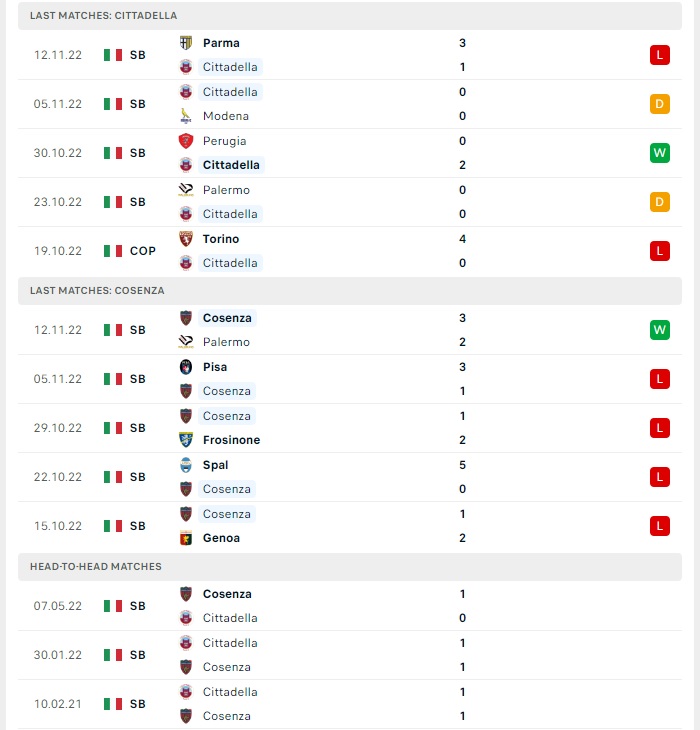The width and height of the screenshot is (700, 730).
Task: Select the Genoa team name
Action: [221, 538]
